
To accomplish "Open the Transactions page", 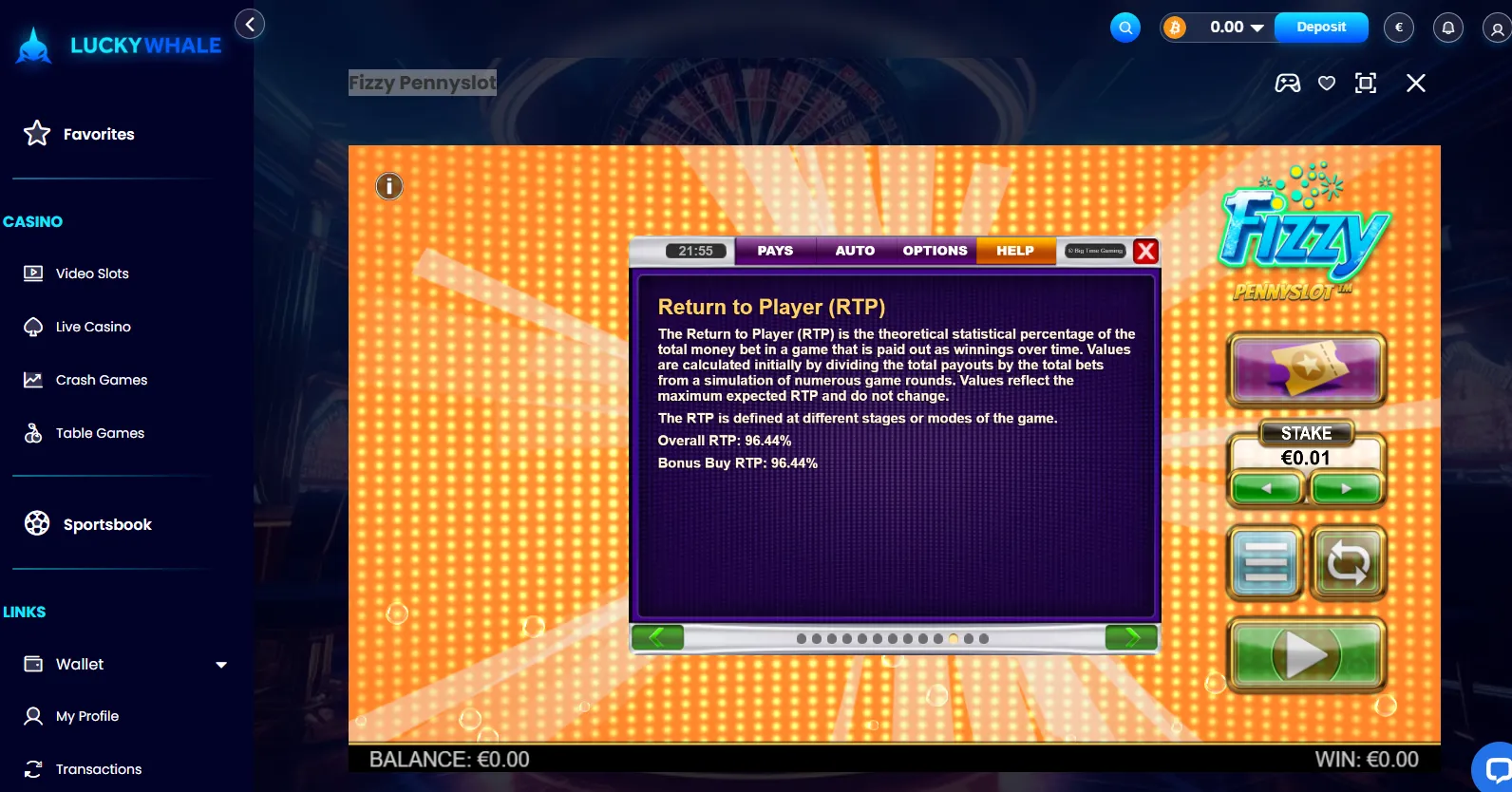I will coord(83,769).
